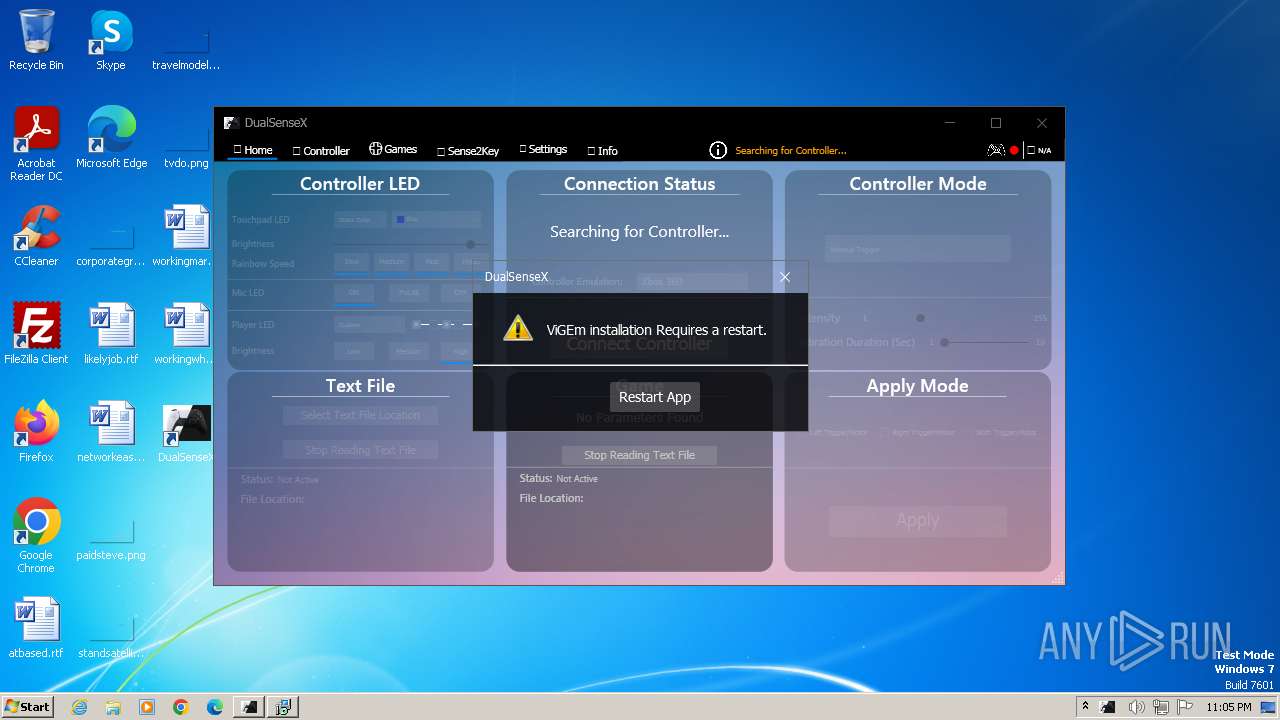Open the Sense2Key tab
This screenshot has width=1280, height=720.
coord(468,151)
